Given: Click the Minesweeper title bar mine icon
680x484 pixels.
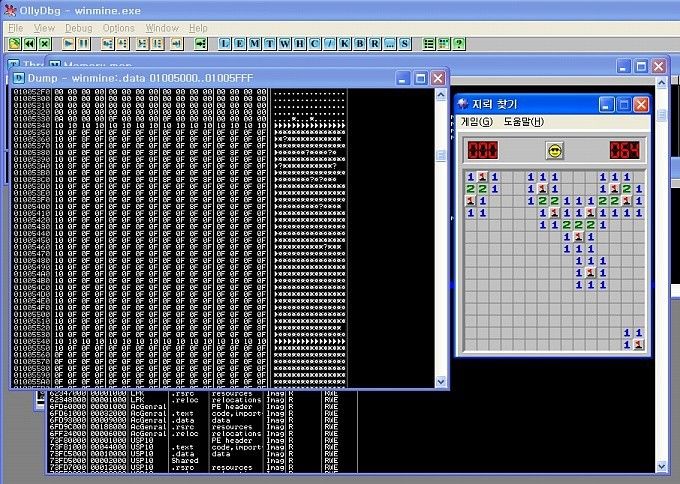Looking at the screenshot, I should coord(463,104).
